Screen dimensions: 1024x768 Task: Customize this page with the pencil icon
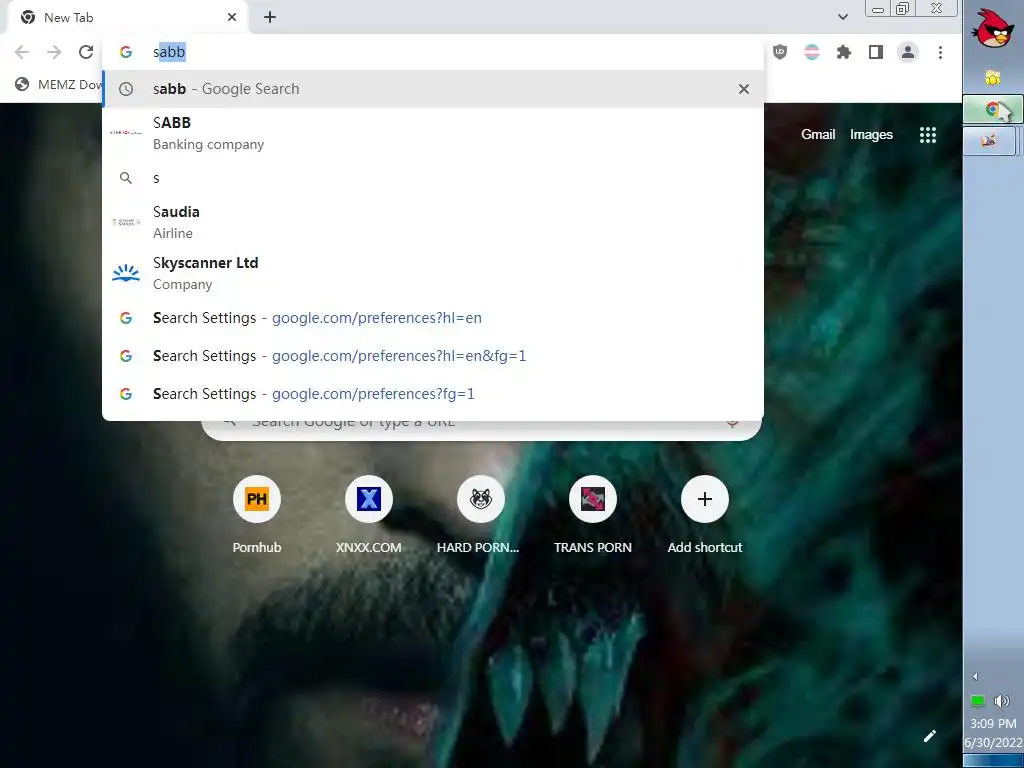point(930,736)
